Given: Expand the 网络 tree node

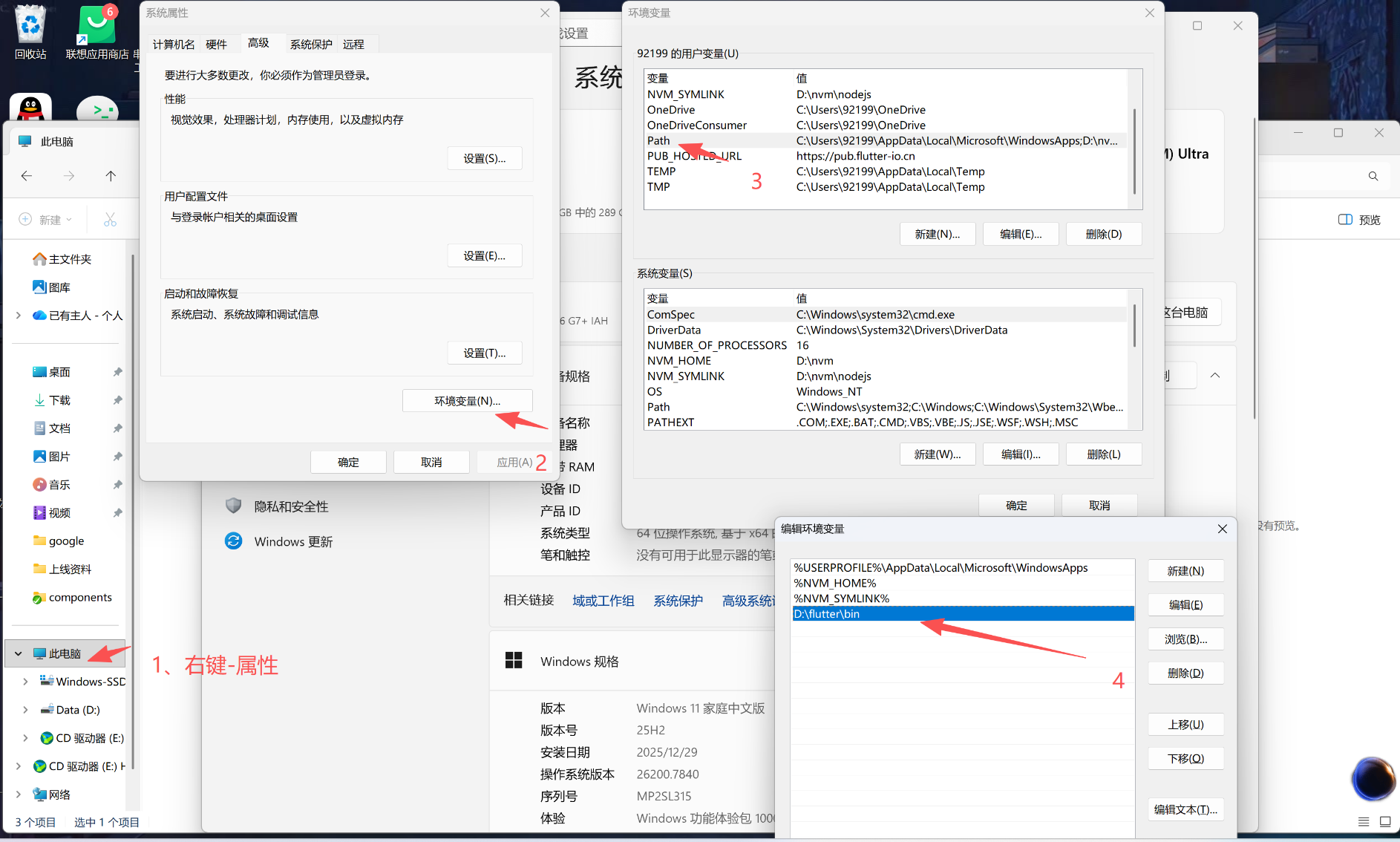Looking at the screenshot, I should 19,794.
